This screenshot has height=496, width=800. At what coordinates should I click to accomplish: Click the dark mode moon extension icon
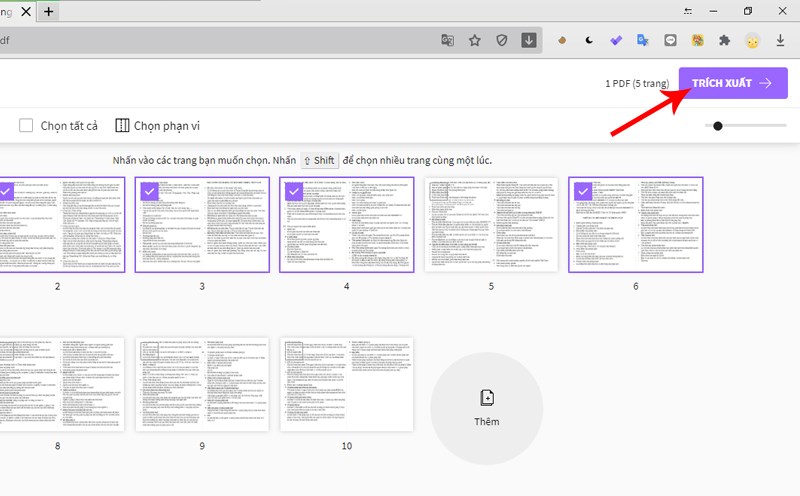pyautogui.click(x=590, y=41)
